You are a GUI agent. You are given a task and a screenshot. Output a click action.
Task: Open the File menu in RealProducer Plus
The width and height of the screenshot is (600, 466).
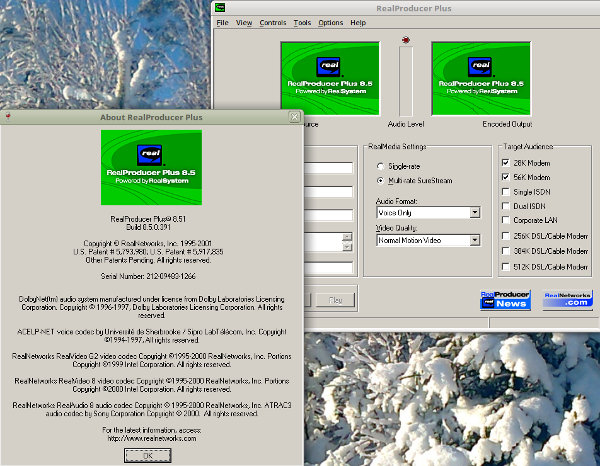(222, 23)
